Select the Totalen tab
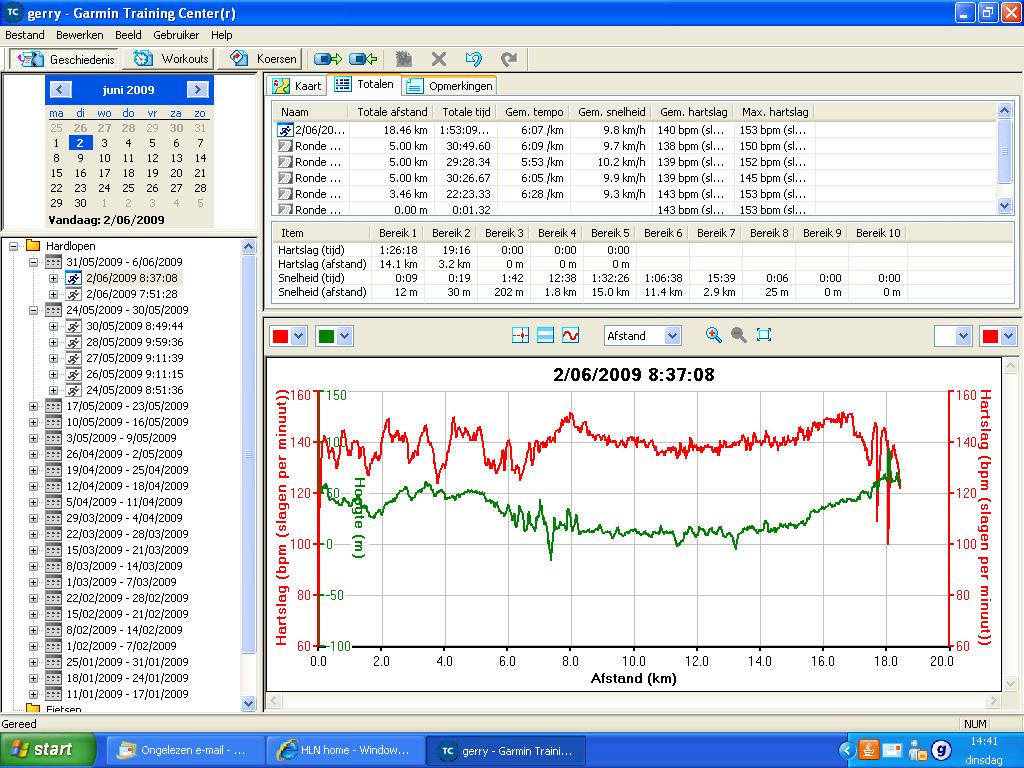Screen dimensions: 1024x768 point(364,84)
